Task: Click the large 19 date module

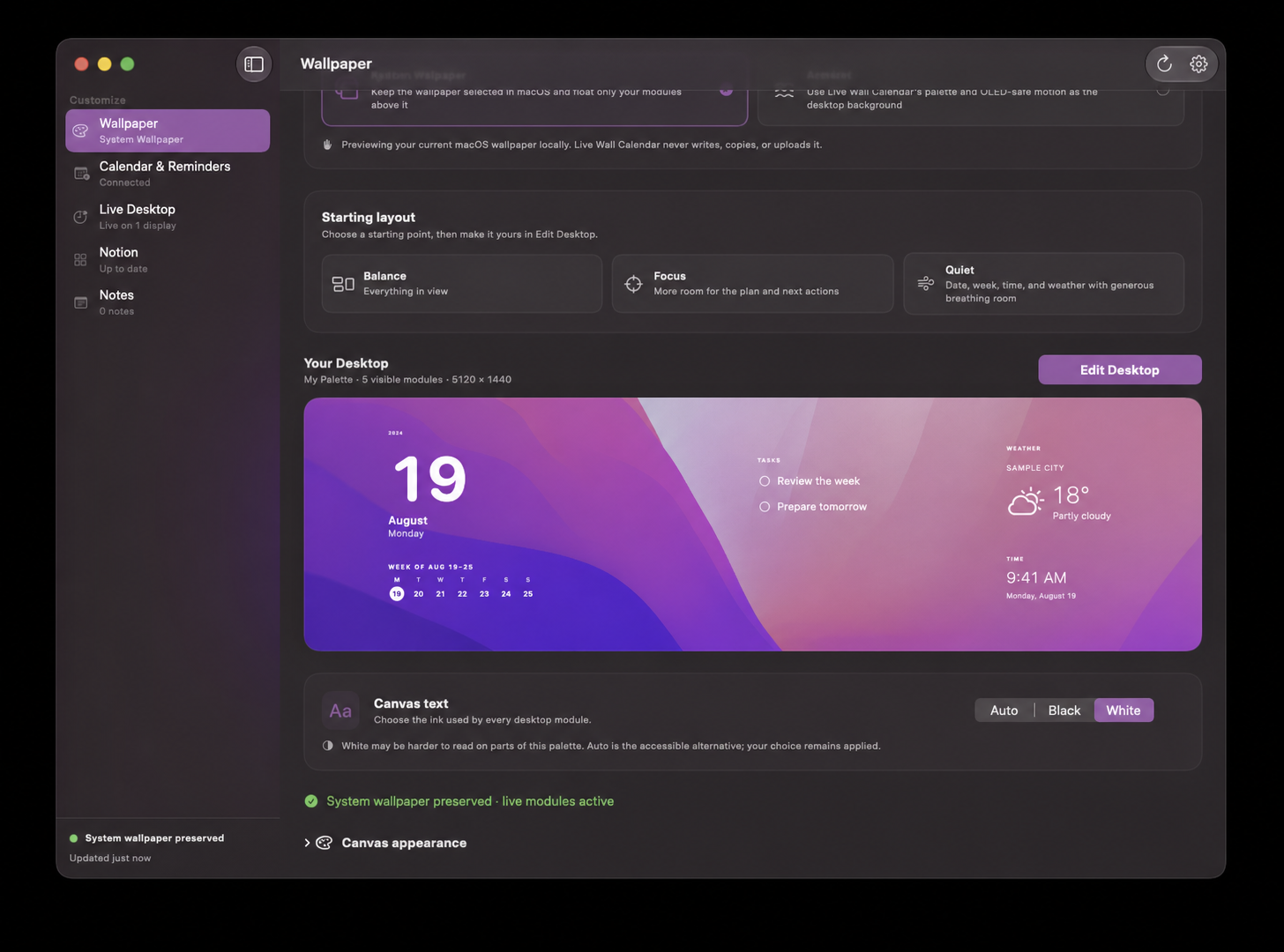Action: tap(429, 479)
